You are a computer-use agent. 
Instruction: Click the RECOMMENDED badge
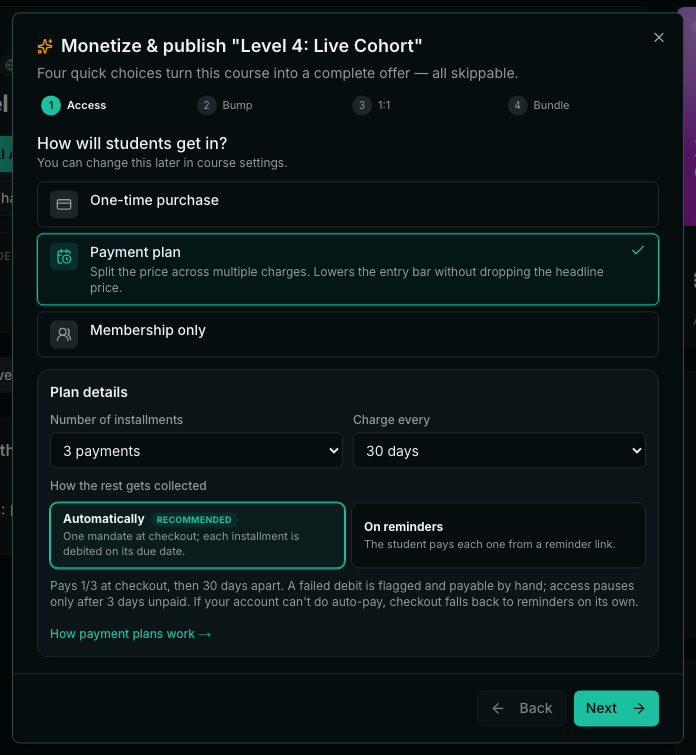[194, 520]
